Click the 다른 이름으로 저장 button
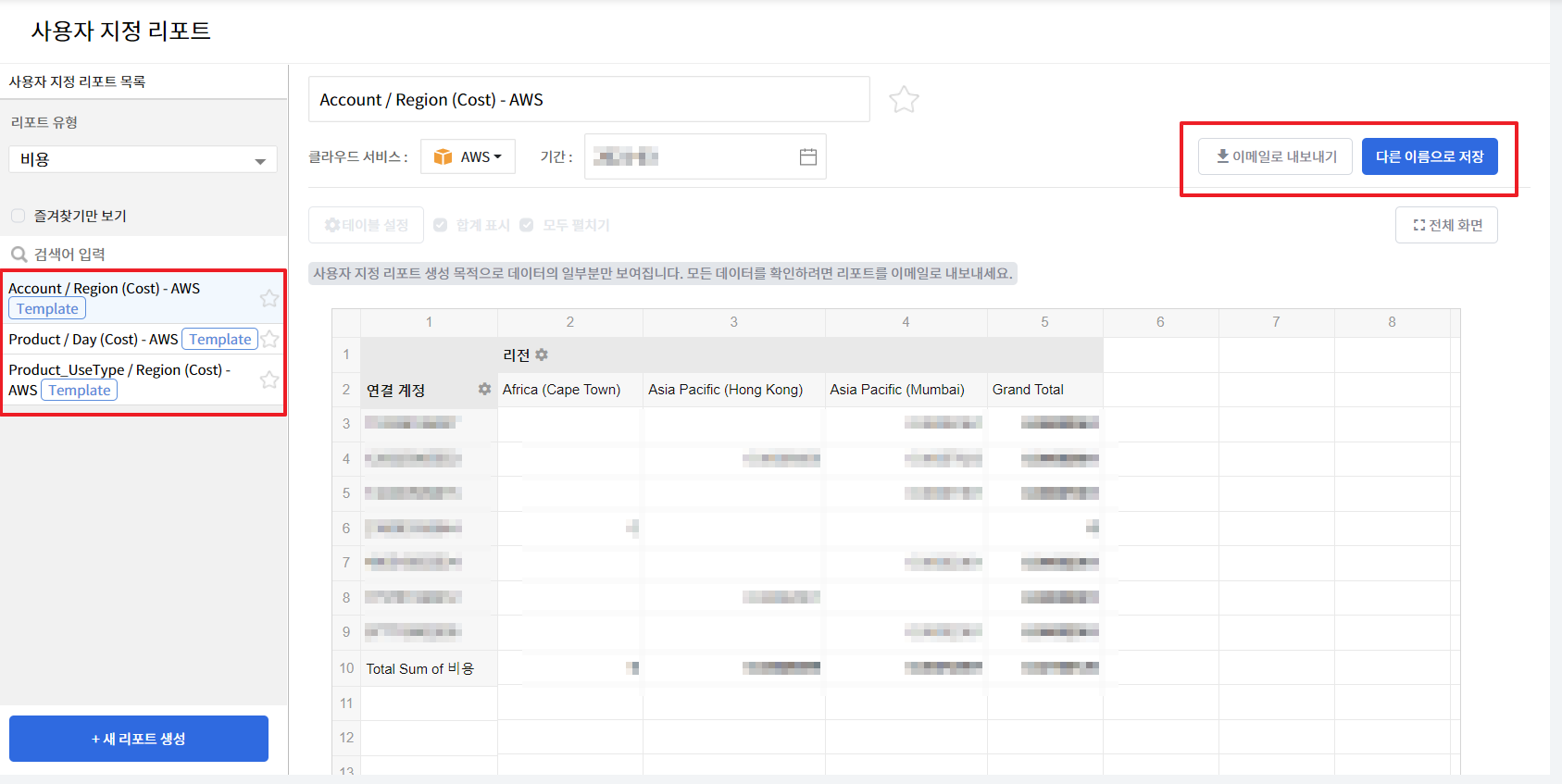 point(1429,156)
